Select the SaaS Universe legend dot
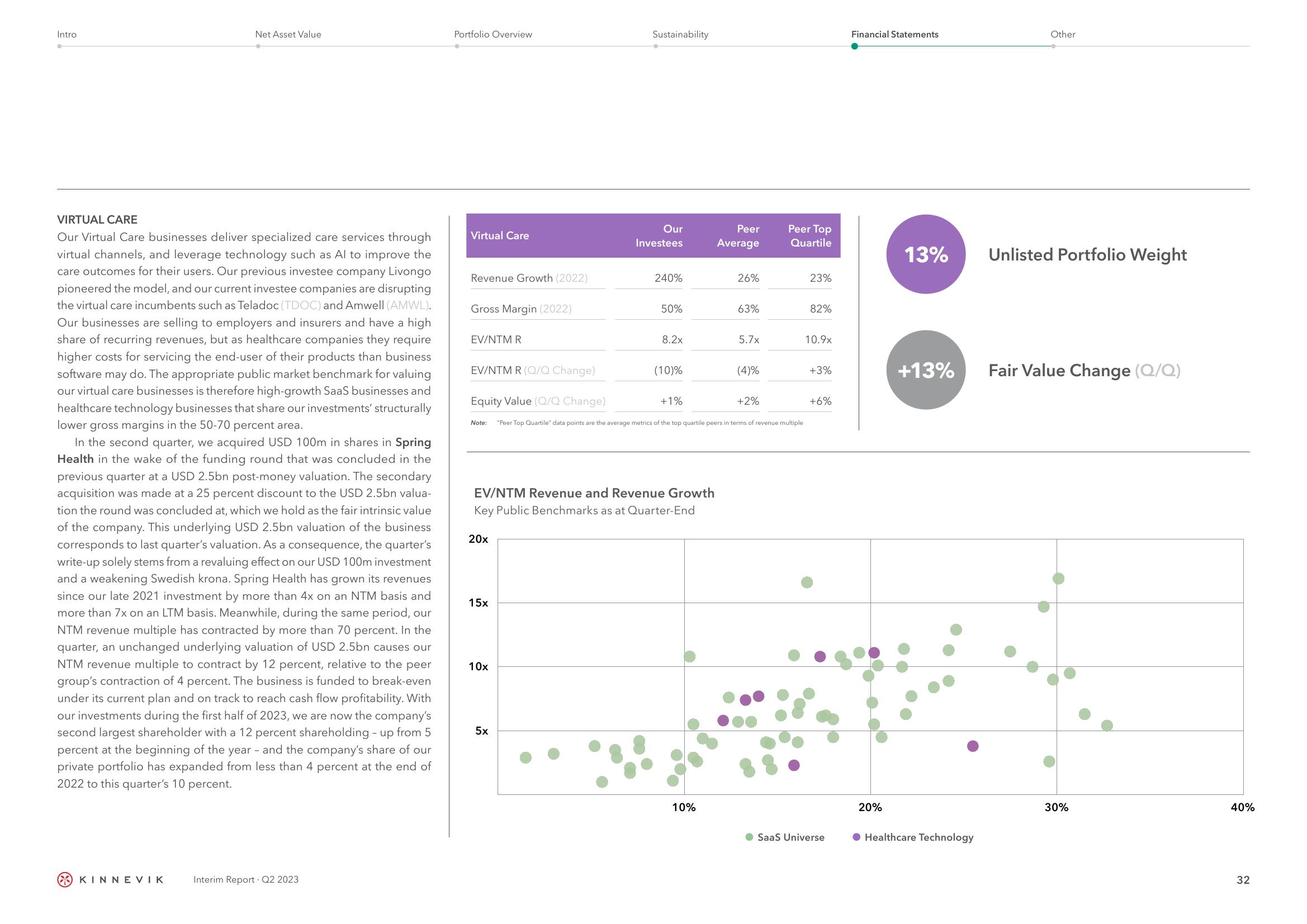1307x924 pixels. pos(750,837)
